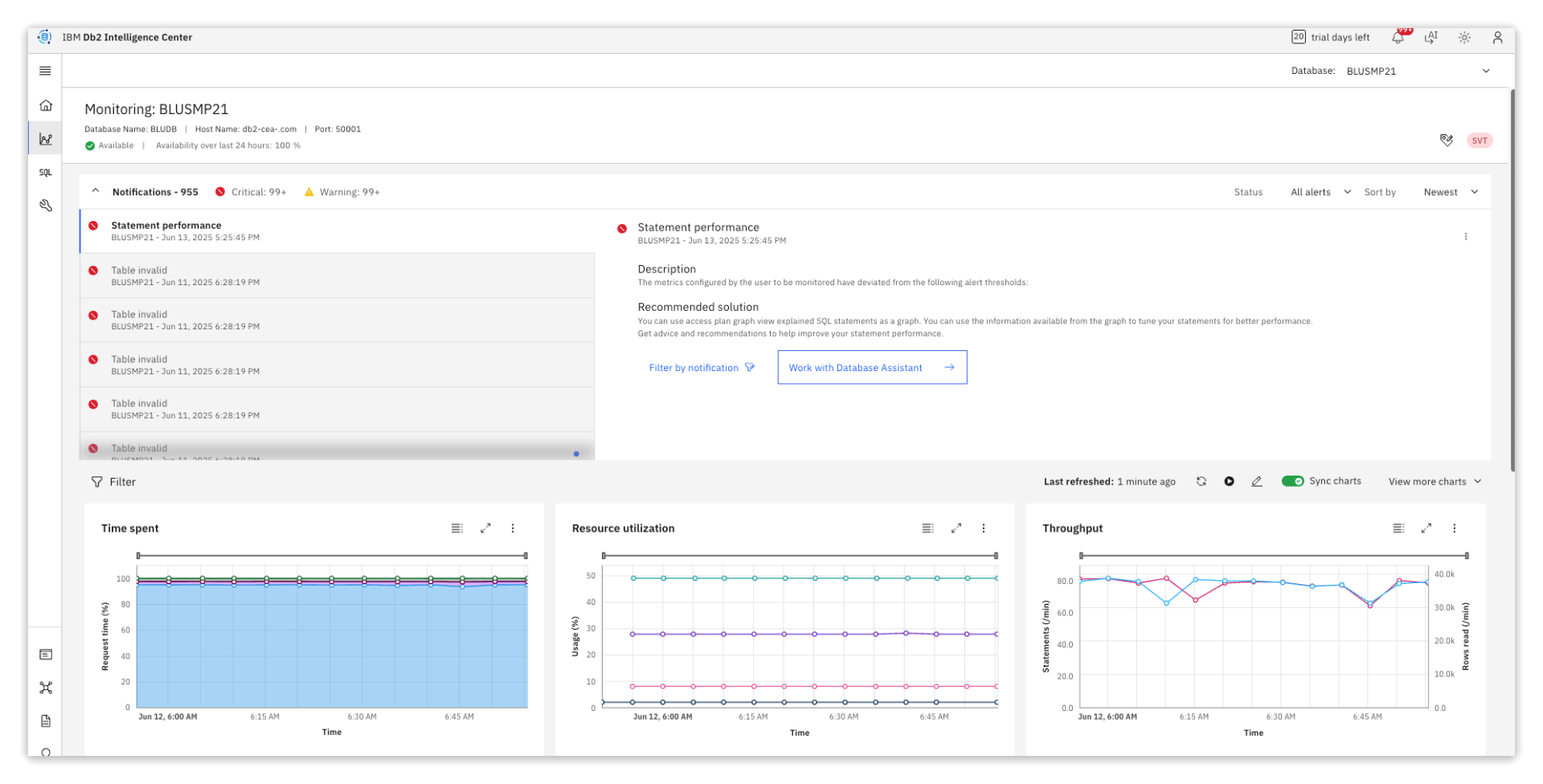Refresh the charts data
This screenshot has height=784, width=1543.
(1201, 481)
